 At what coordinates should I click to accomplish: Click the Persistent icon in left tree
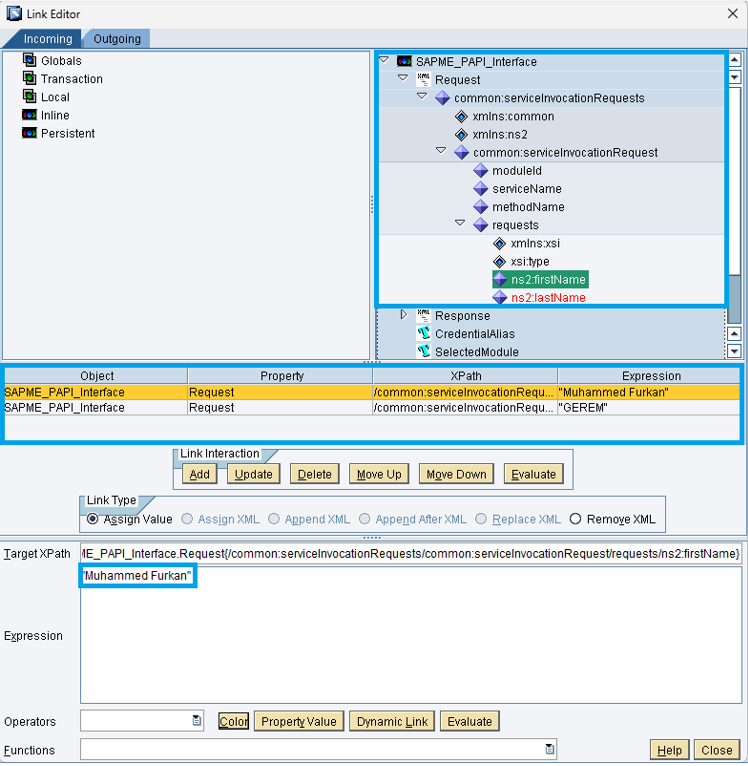[x=30, y=133]
